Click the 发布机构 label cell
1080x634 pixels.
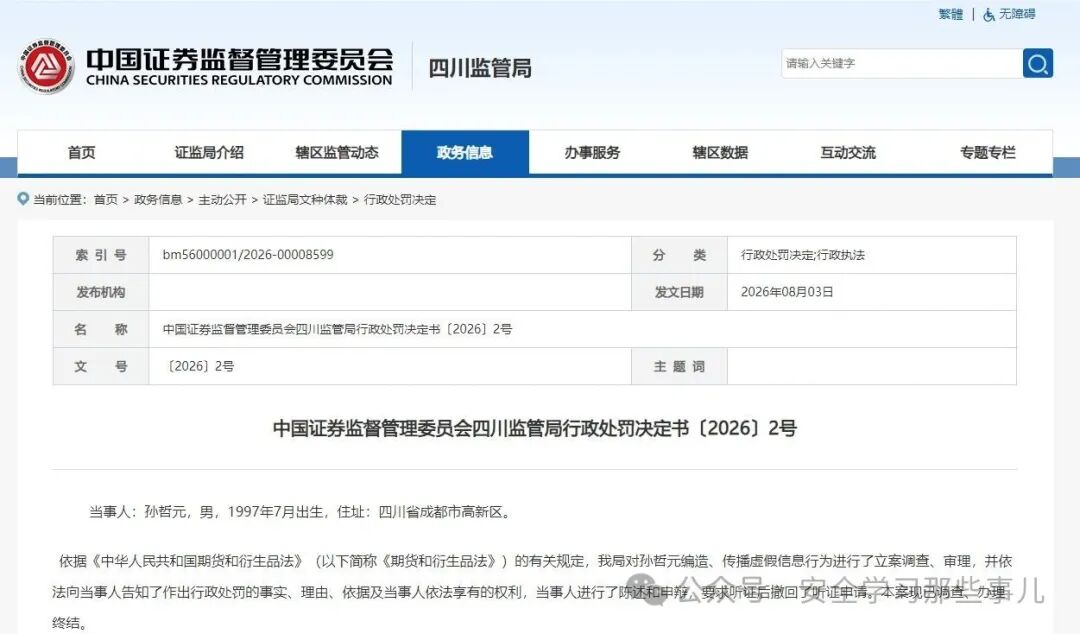point(101,292)
